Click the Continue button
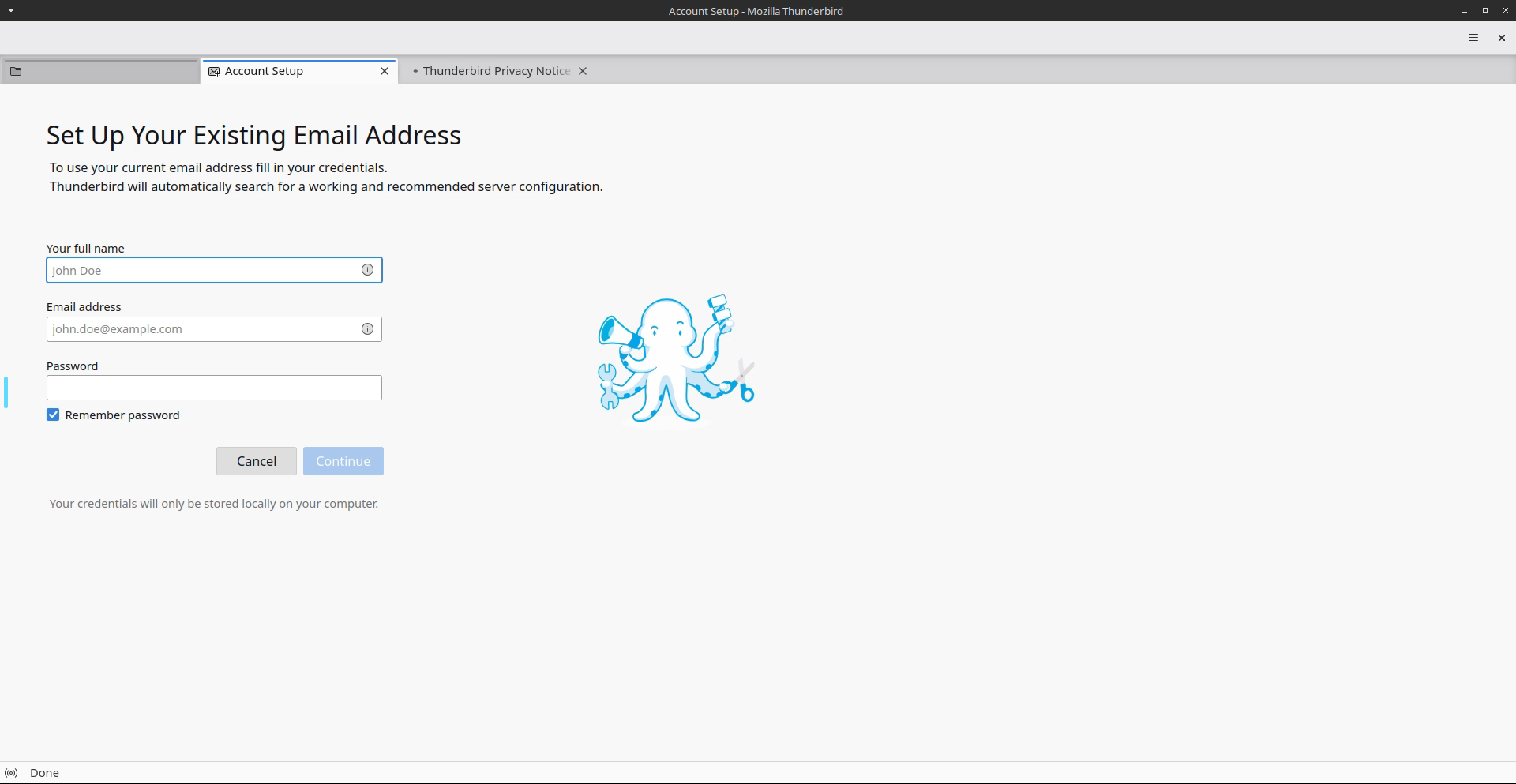 pos(343,461)
